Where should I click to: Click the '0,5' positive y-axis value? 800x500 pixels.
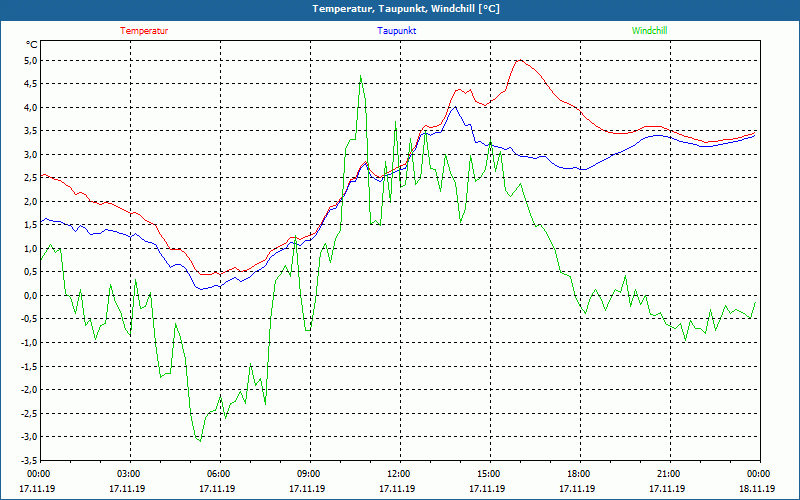click(x=31, y=272)
